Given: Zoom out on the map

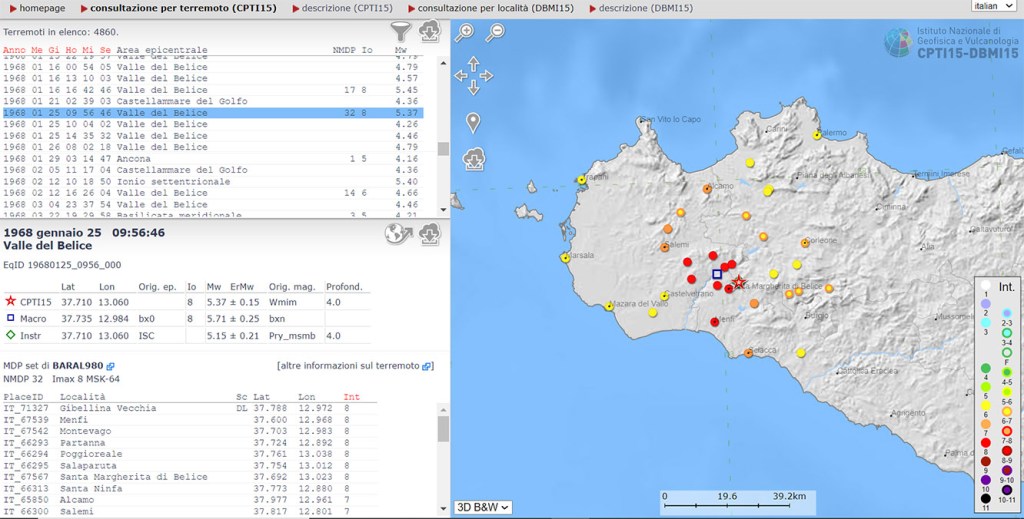Looking at the screenshot, I should click(495, 33).
